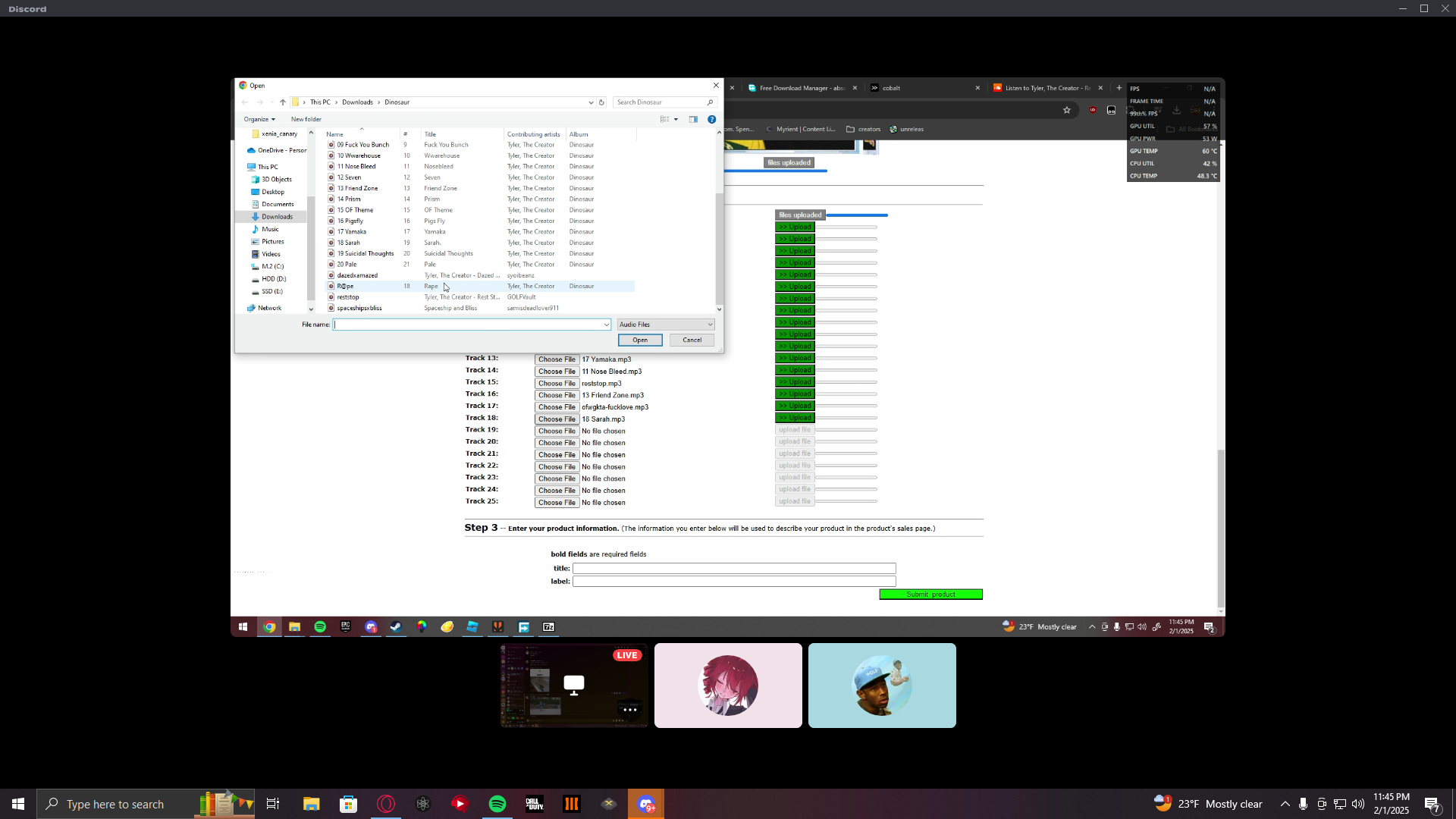1456x819 pixels.
Task: Open Opera GX from the taskbar
Action: coord(386,804)
